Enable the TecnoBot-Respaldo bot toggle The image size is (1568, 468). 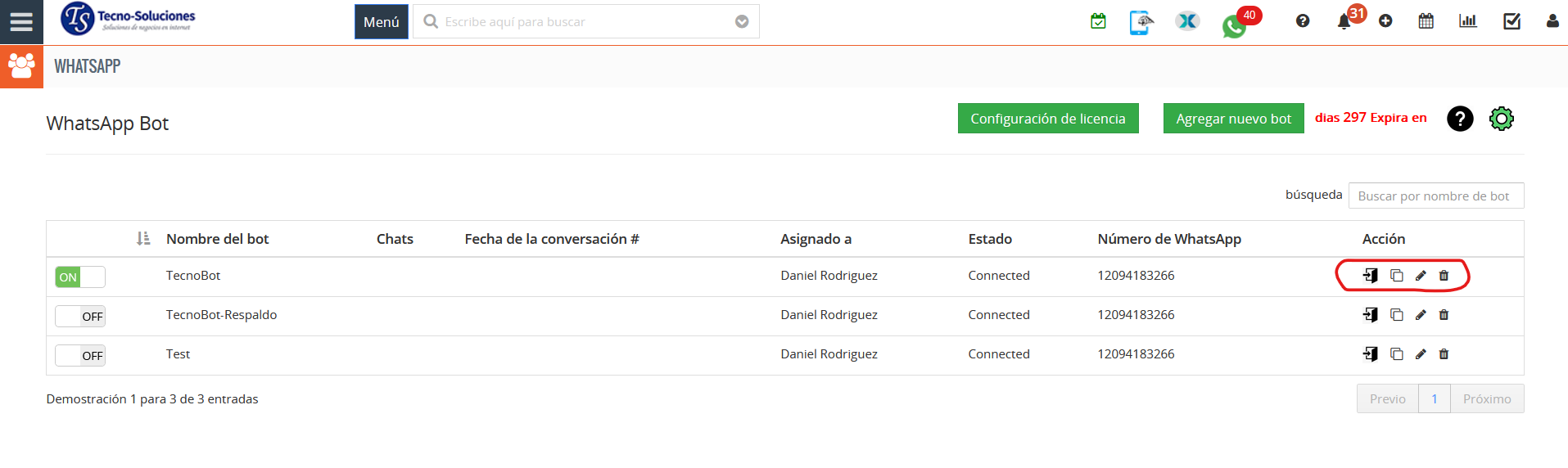pos(80,317)
